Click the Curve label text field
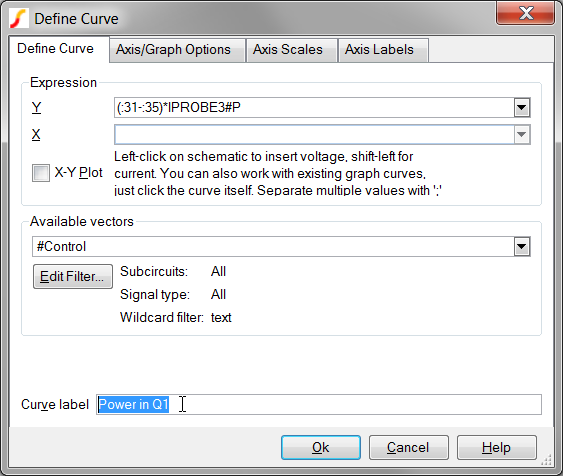Screen dimensions: 563x476 [x=319, y=405]
